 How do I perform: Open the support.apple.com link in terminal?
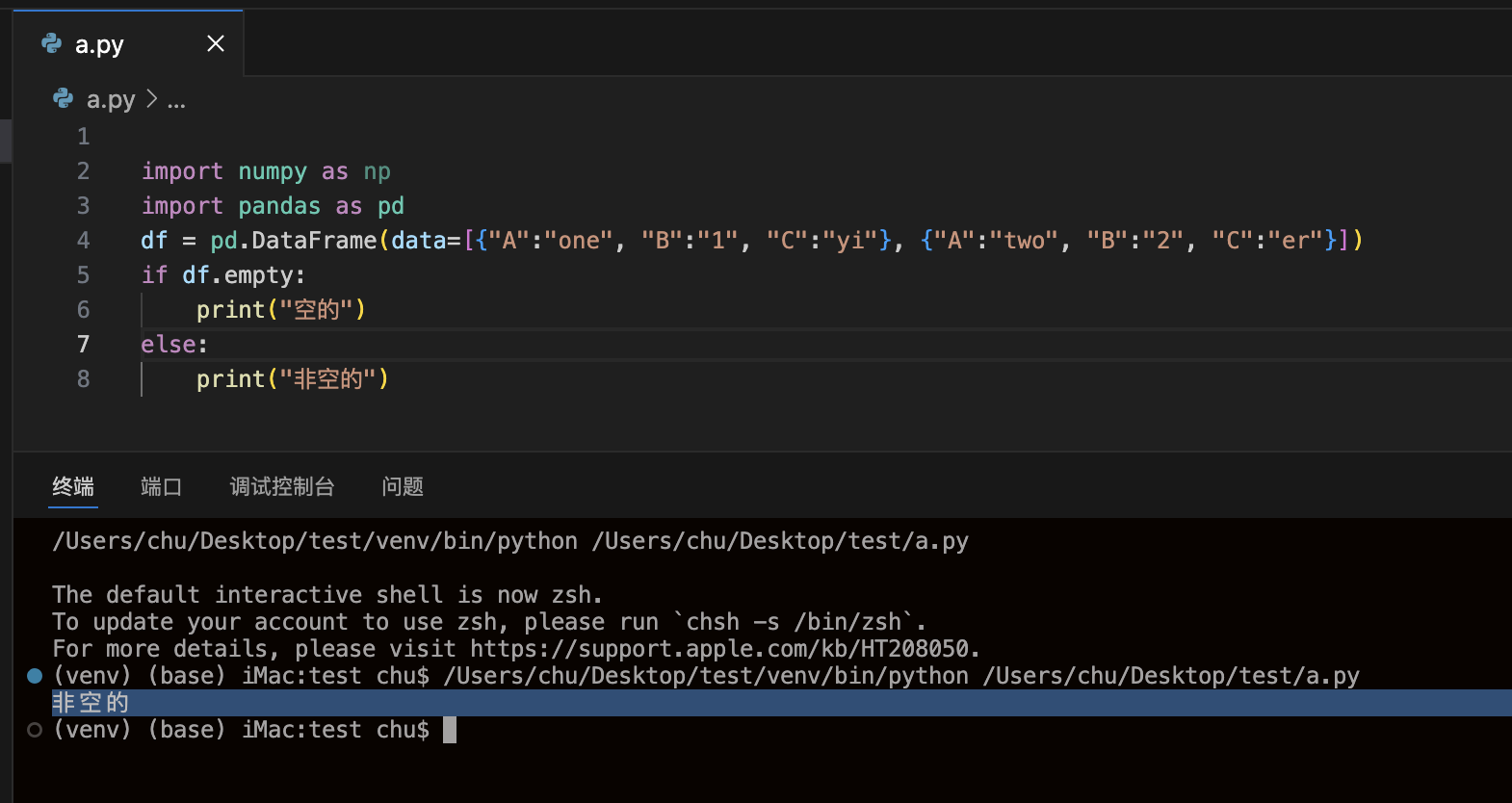[724, 649]
